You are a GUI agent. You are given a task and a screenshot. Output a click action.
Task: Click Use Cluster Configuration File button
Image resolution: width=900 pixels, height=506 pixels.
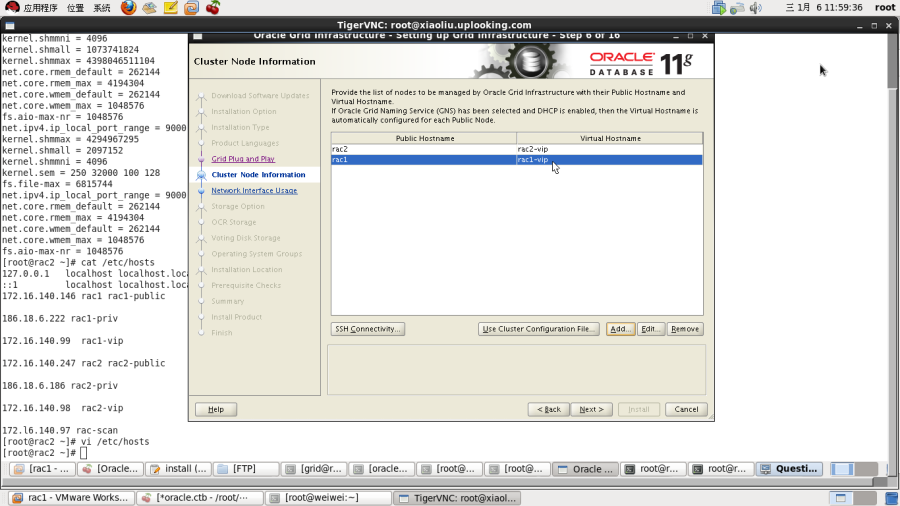click(x=538, y=329)
